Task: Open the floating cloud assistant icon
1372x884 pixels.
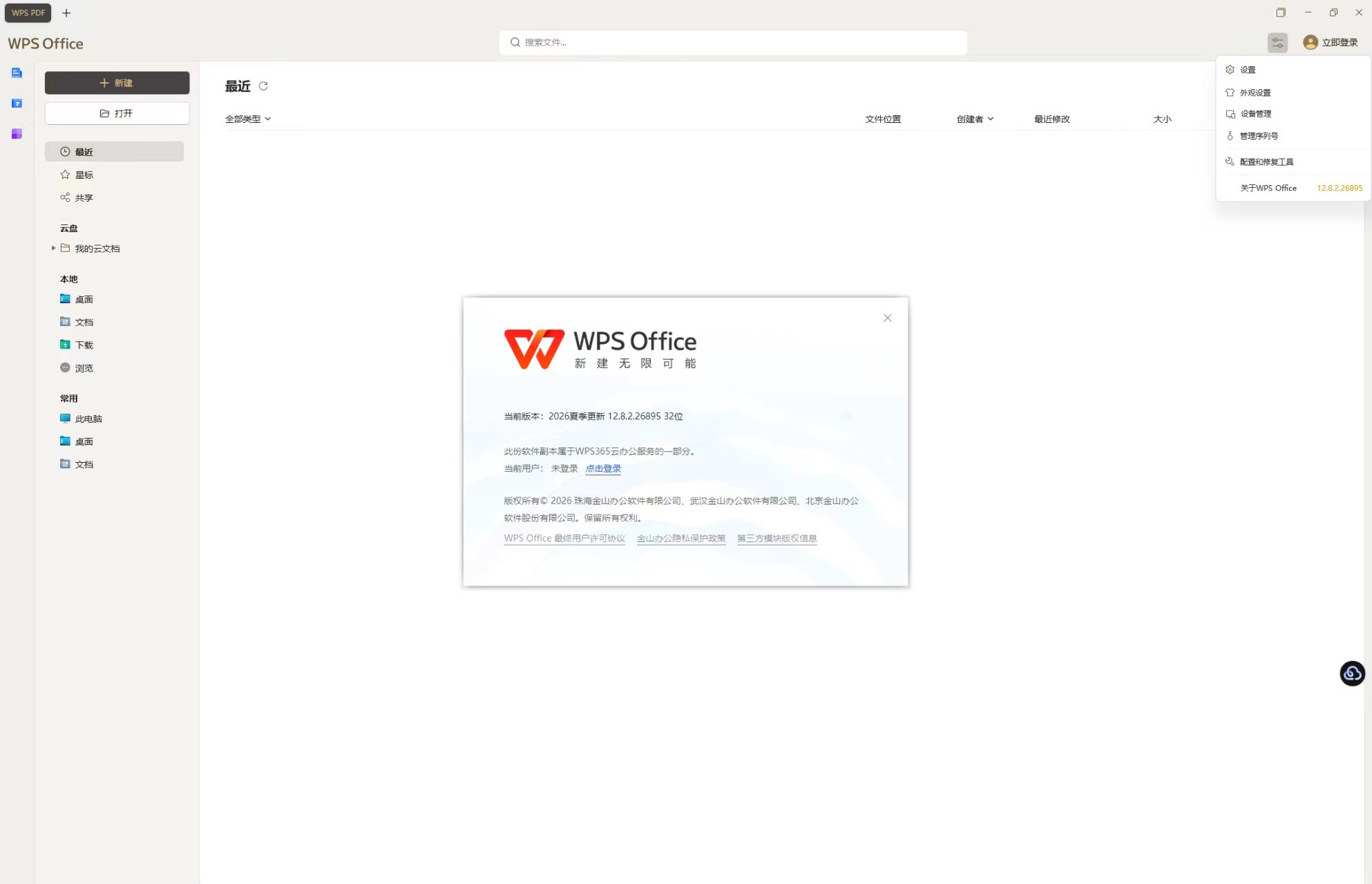Action: click(1352, 673)
